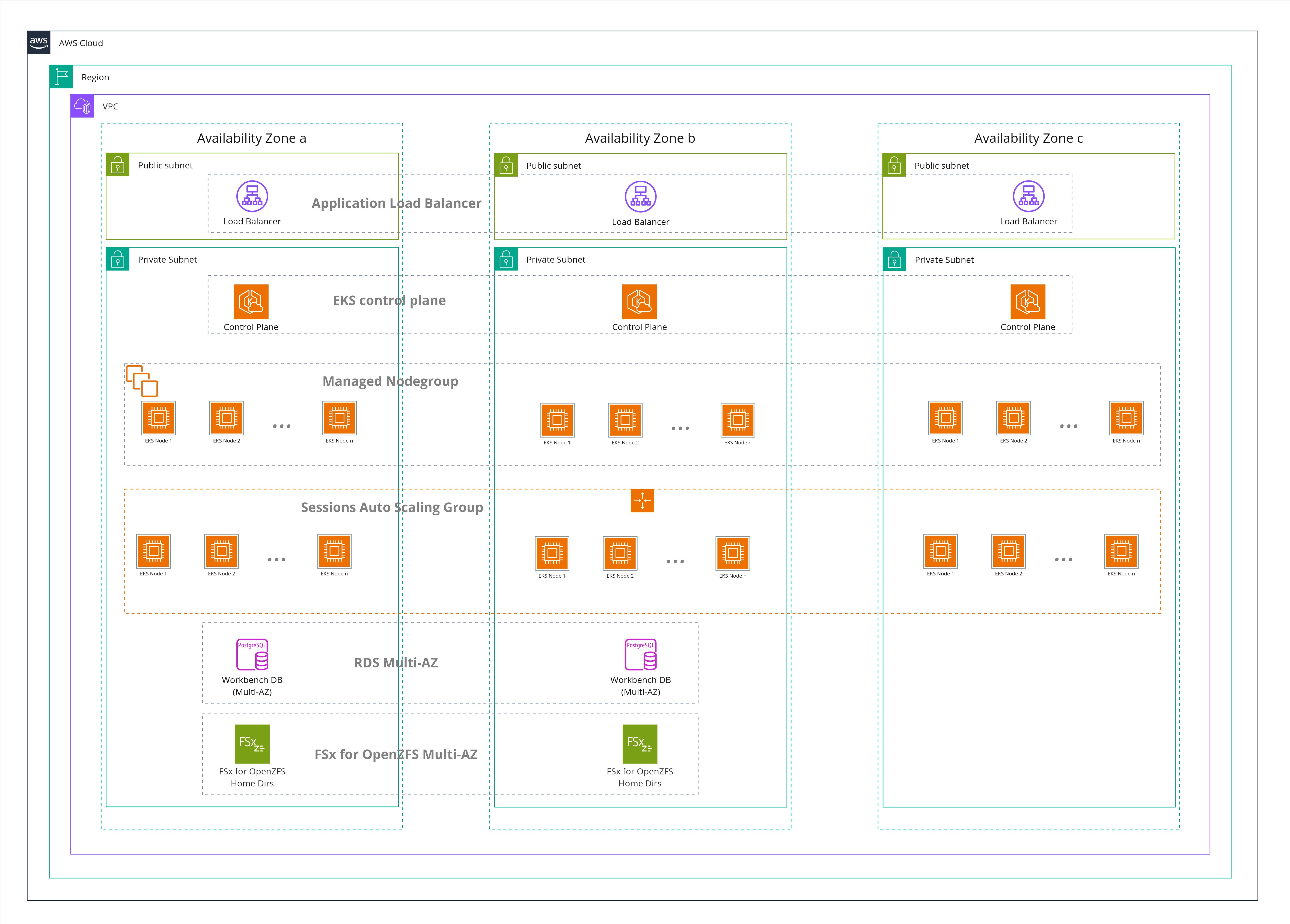Click Zone c Private Subnet lock icon
The image size is (1290, 924).
pyautogui.click(x=894, y=259)
